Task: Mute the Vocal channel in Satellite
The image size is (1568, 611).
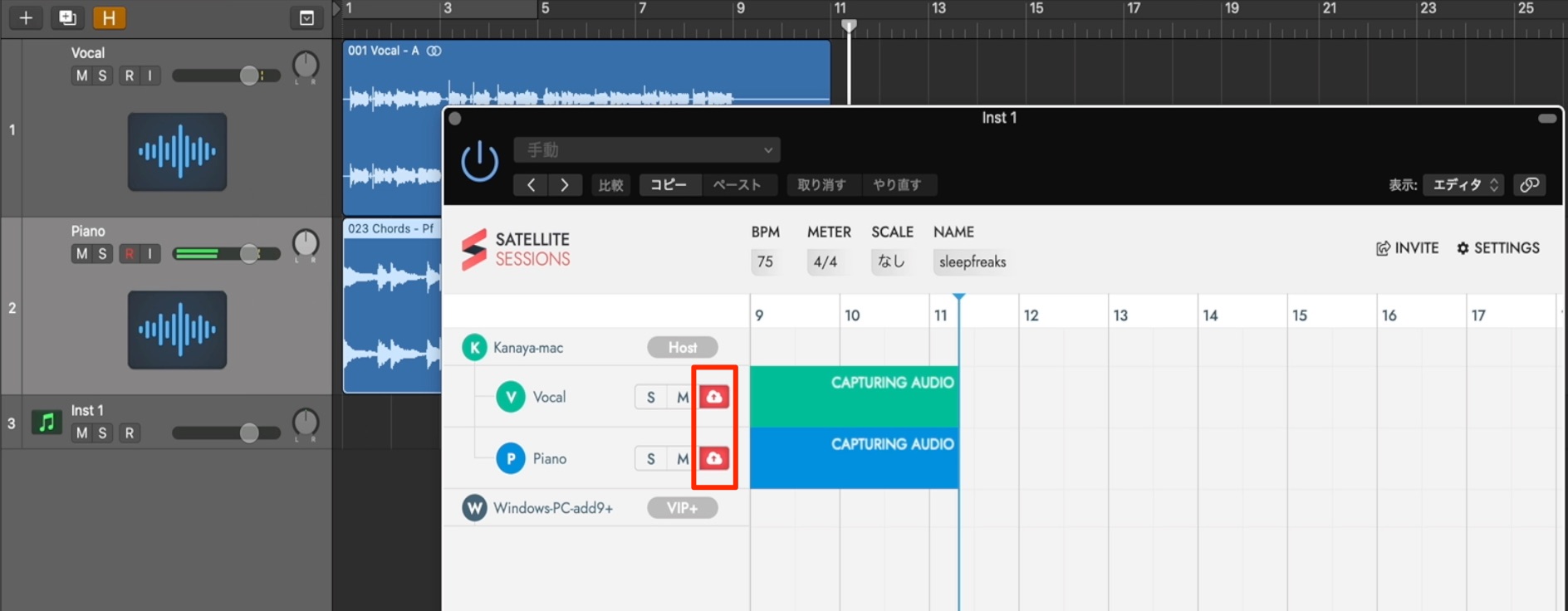Action: click(x=682, y=398)
